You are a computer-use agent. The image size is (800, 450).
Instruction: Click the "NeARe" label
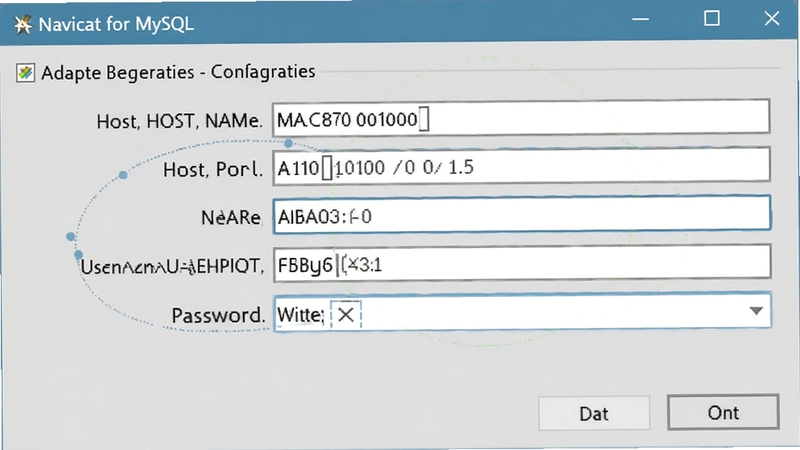[231, 218]
